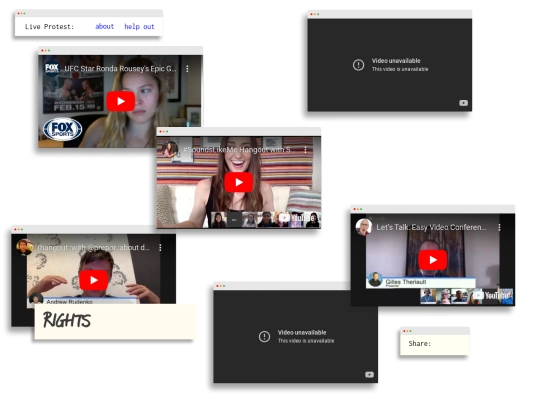Click the Share: window
Image resolution: width=540 pixels, height=405 pixels.
(435, 341)
